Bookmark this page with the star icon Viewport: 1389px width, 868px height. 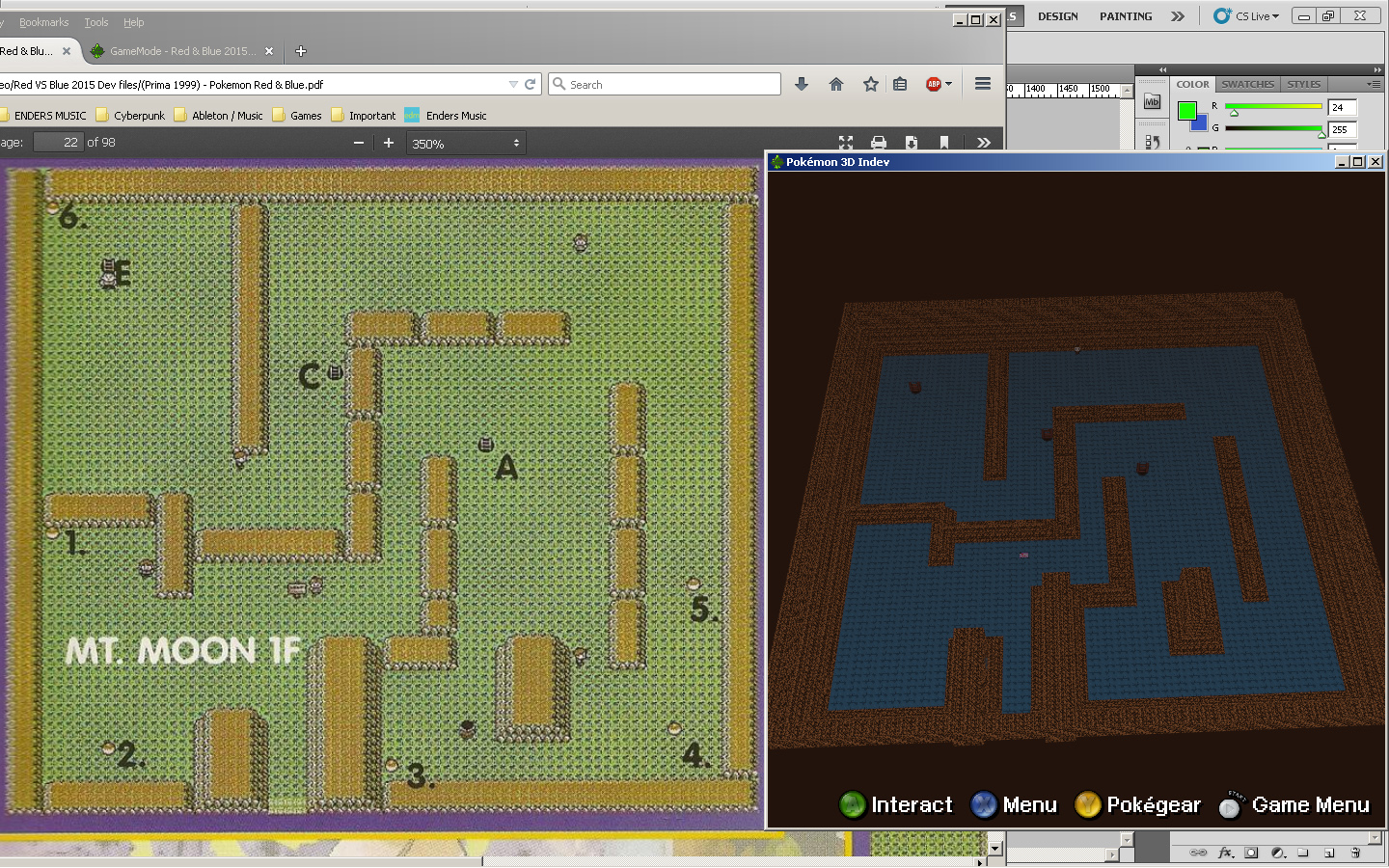pyautogui.click(x=871, y=85)
